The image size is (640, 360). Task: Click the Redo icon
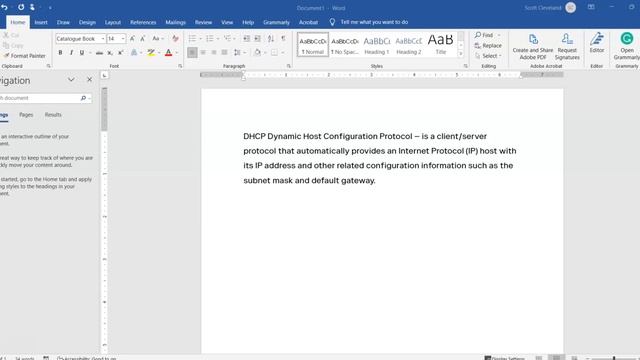click(x=21, y=7)
